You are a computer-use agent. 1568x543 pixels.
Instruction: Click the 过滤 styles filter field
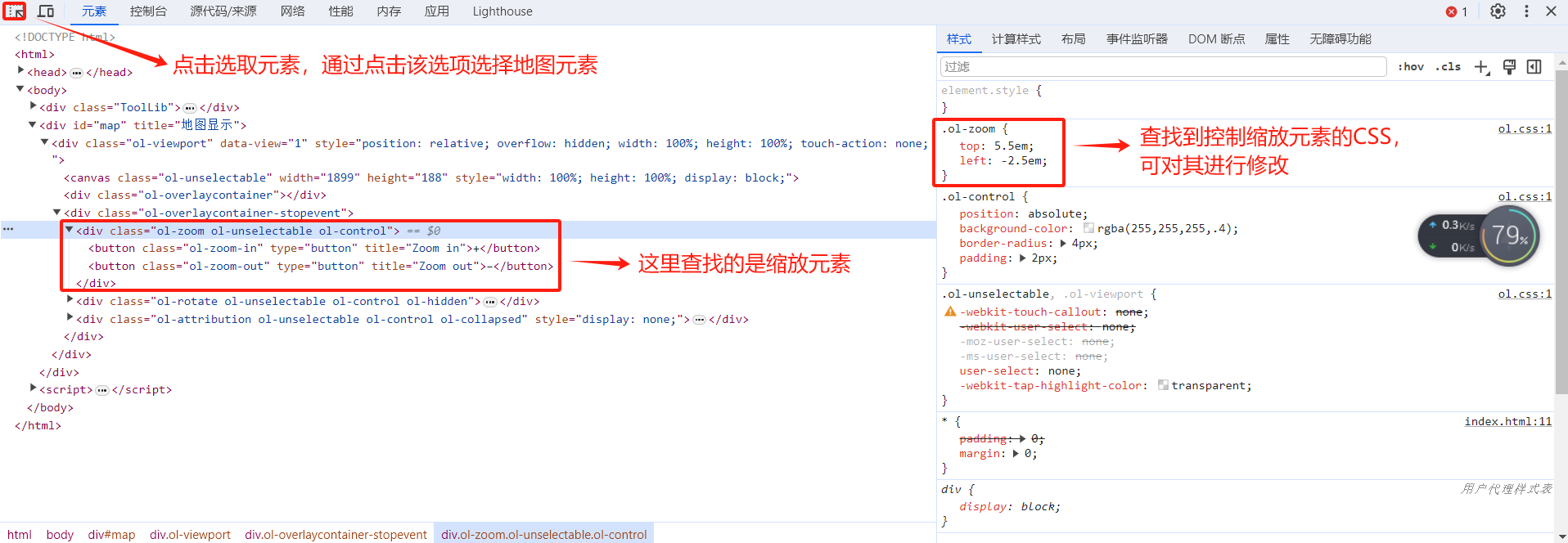coord(1163,67)
